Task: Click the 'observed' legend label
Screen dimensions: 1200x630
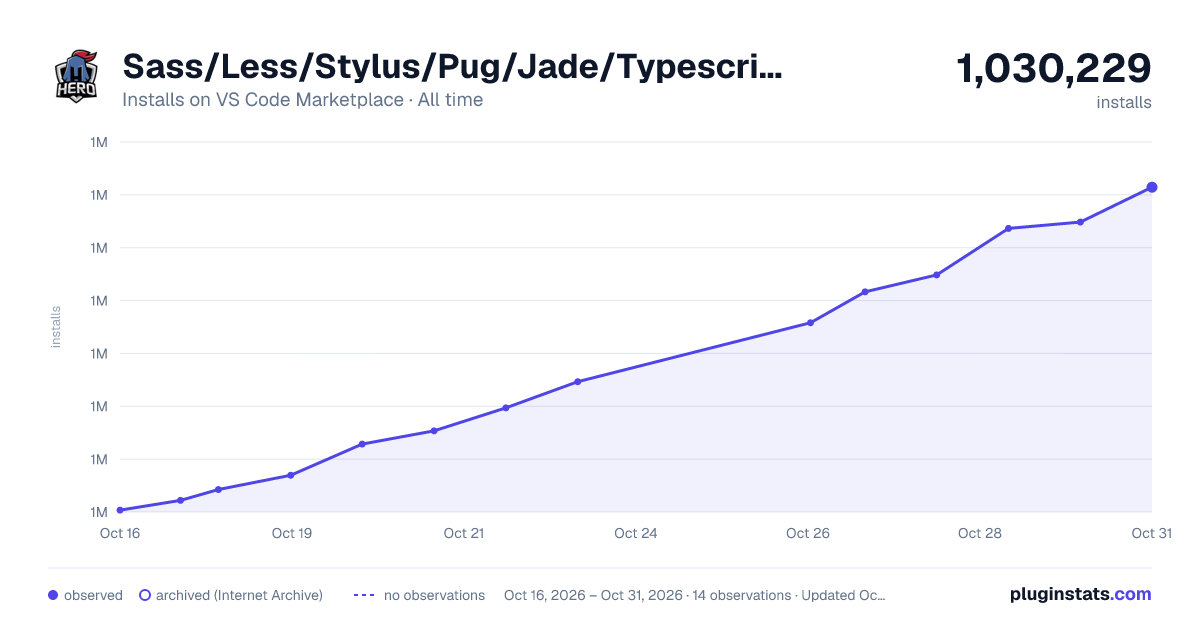Action: [93, 595]
